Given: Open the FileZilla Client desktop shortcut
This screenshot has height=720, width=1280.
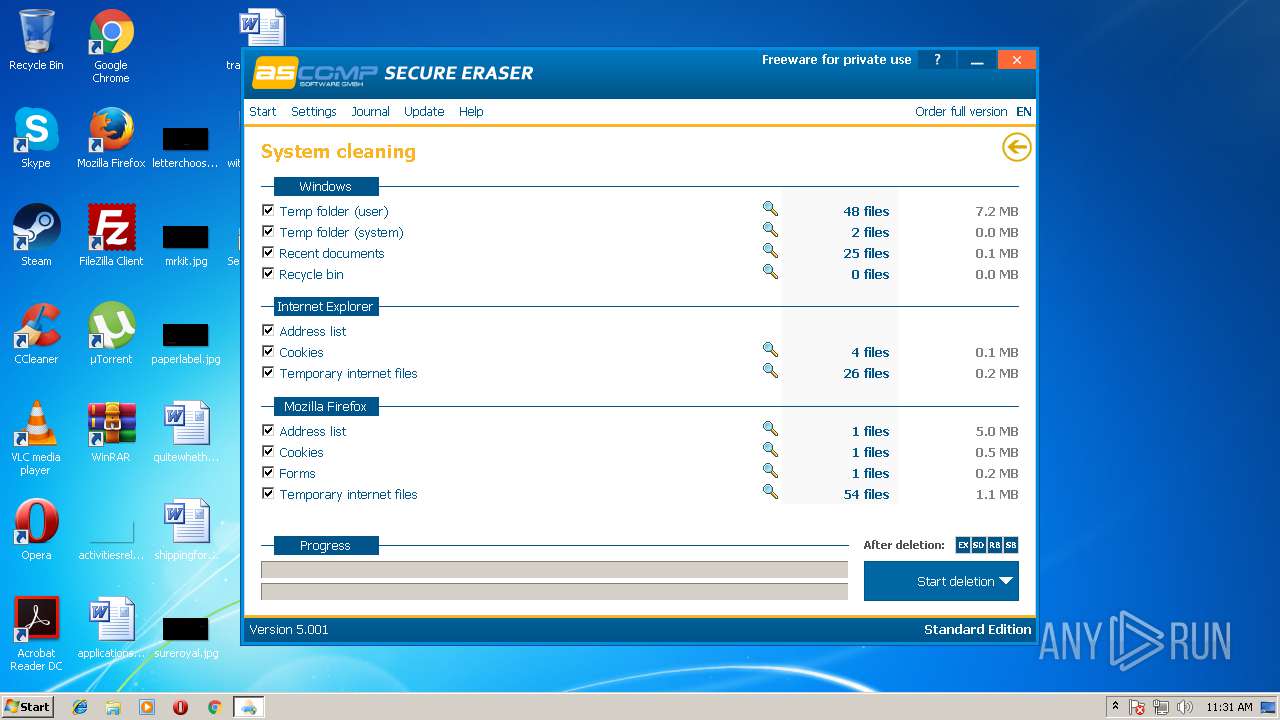Looking at the screenshot, I should coord(111,236).
